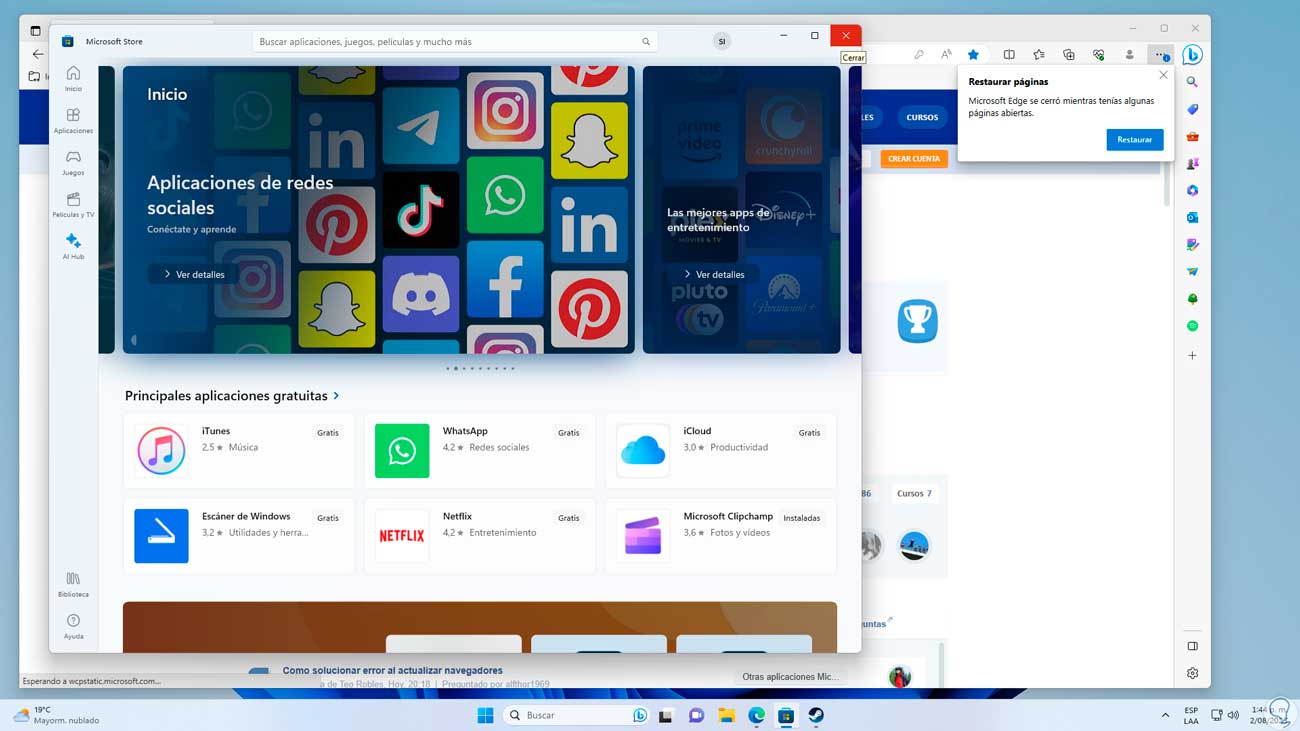Open Search in Edge sidebar

1192,82
